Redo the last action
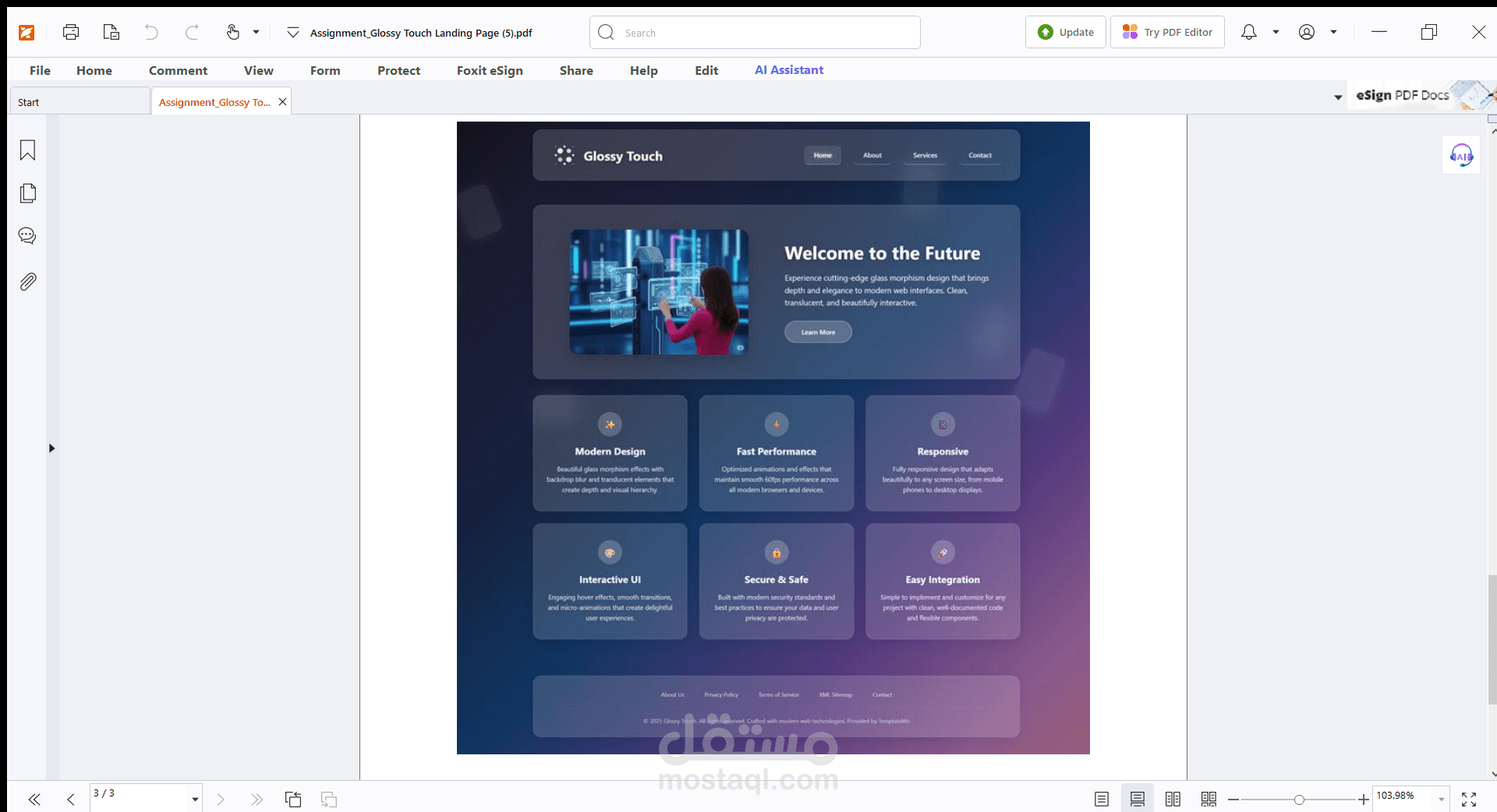Screen dimensions: 1497x812 click(192, 32)
